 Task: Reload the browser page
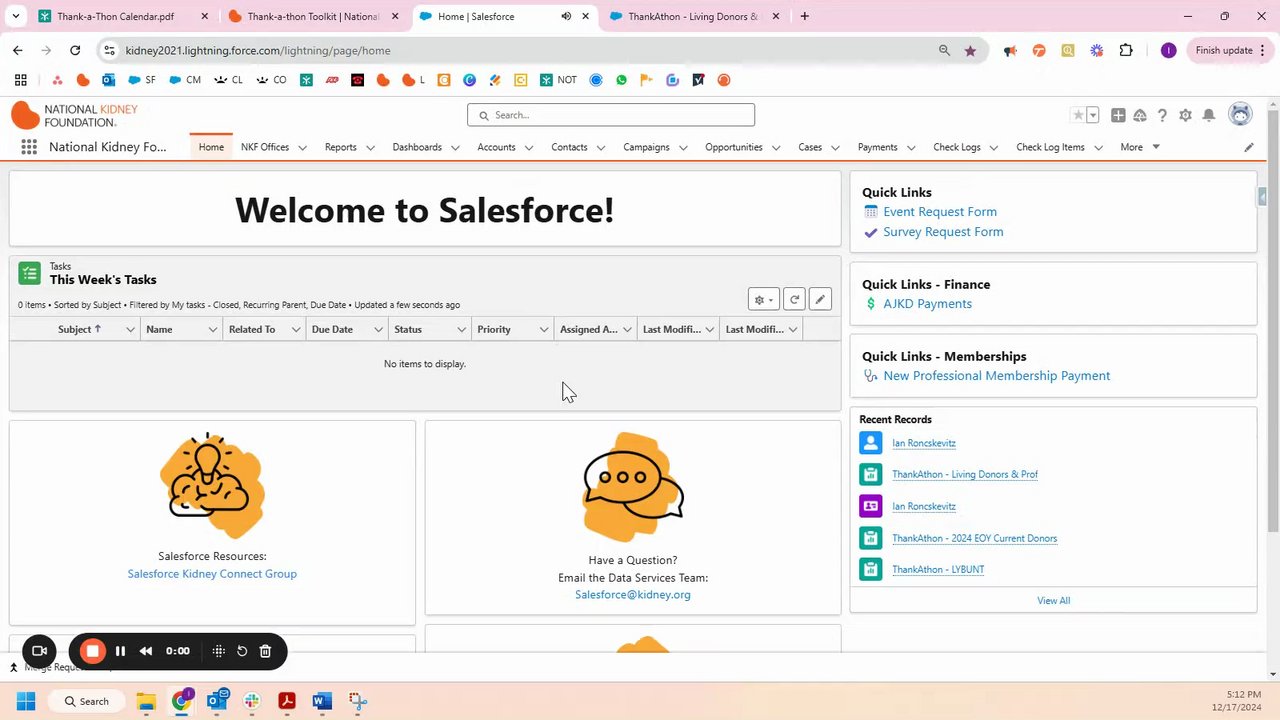pyautogui.click(x=75, y=50)
